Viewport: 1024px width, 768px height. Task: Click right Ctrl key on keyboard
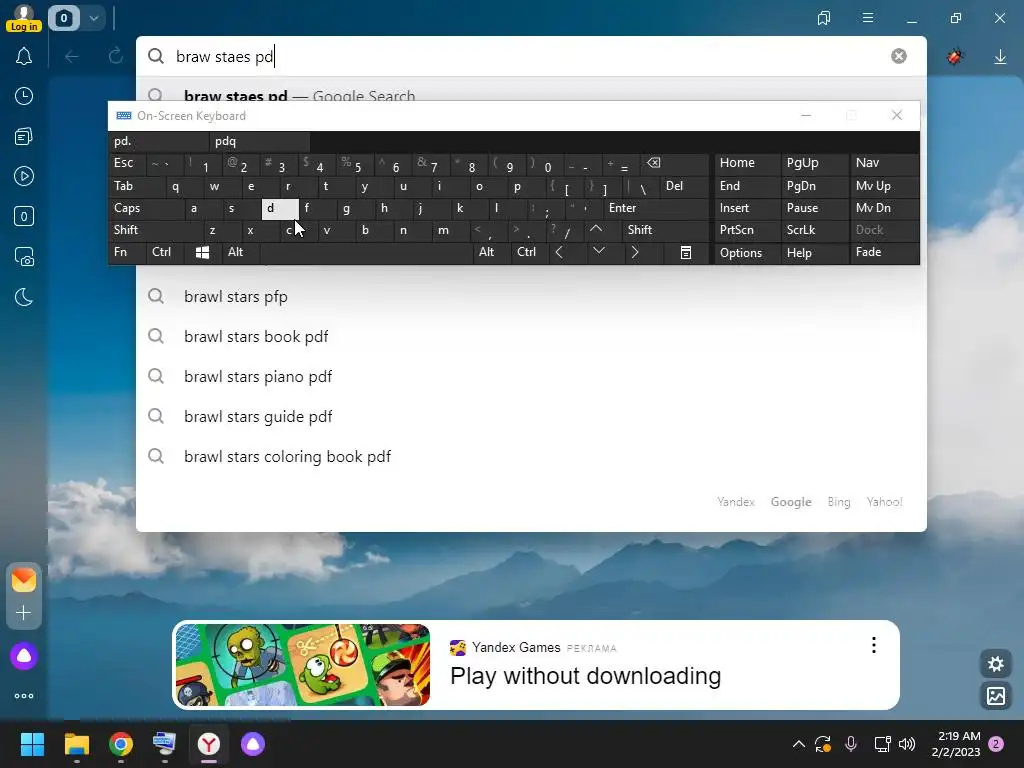[x=530, y=252]
